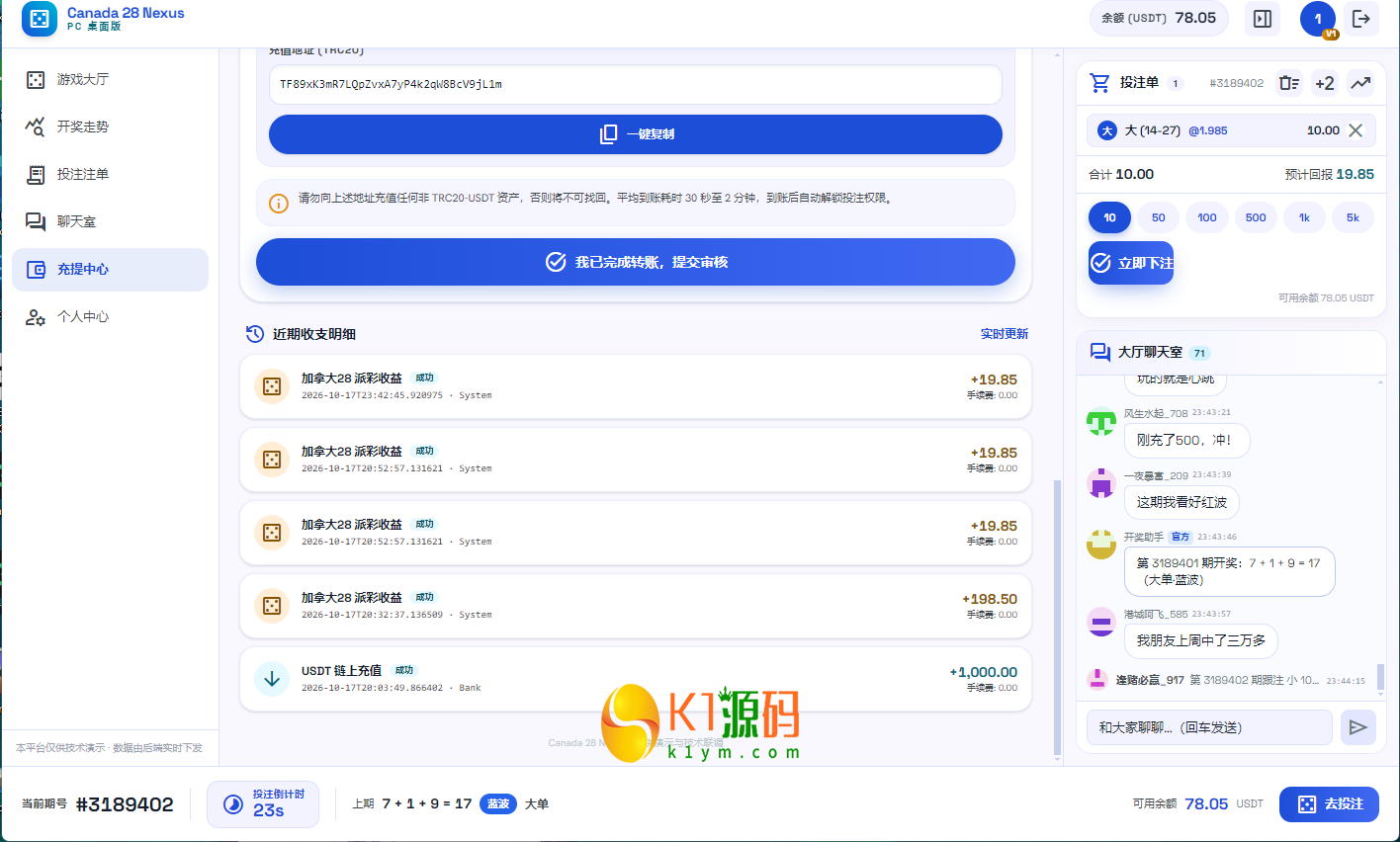Click the 去投注 button in bottom bar
The height and width of the screenshot is (842, 1400).
[1329, 804]
